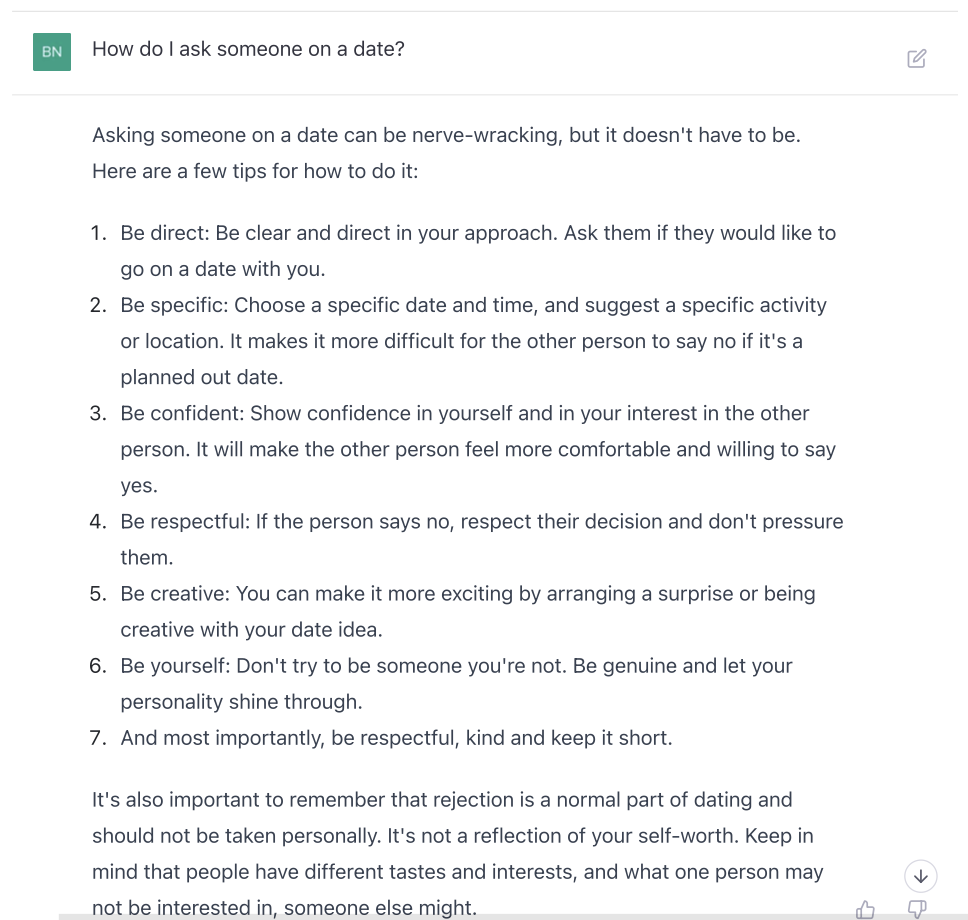The width and height of the screenshot is (968, 920).
Task: Click the edit message pencil icon
Action: coord(916,58)
